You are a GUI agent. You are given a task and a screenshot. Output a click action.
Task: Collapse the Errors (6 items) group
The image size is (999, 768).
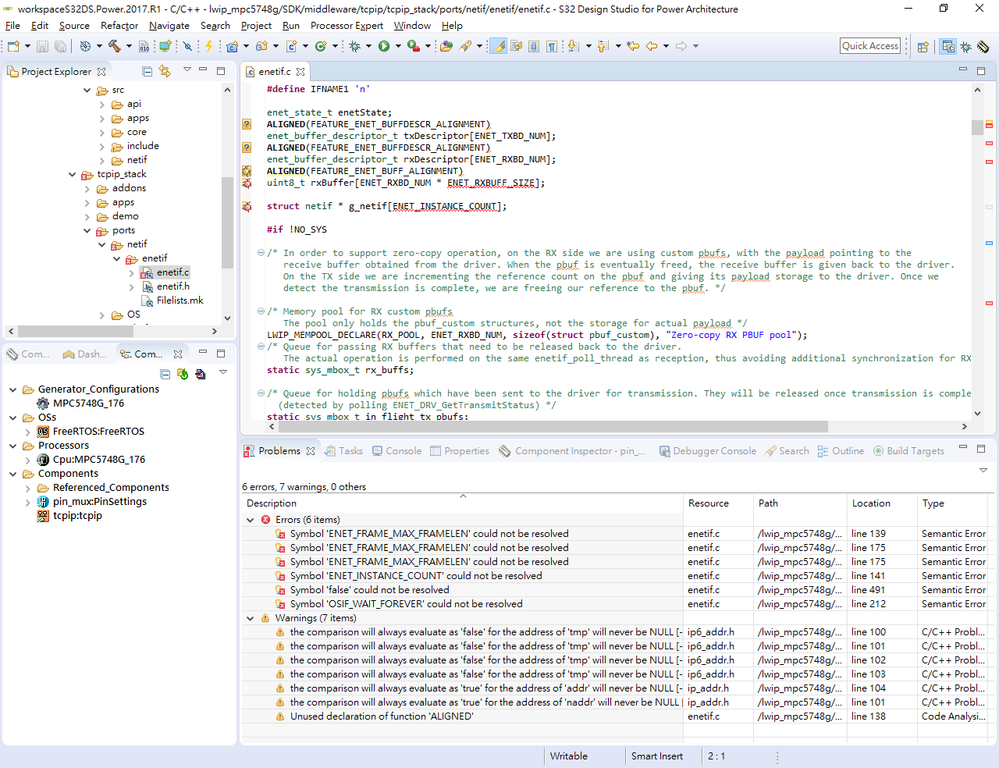pos(250,520)
